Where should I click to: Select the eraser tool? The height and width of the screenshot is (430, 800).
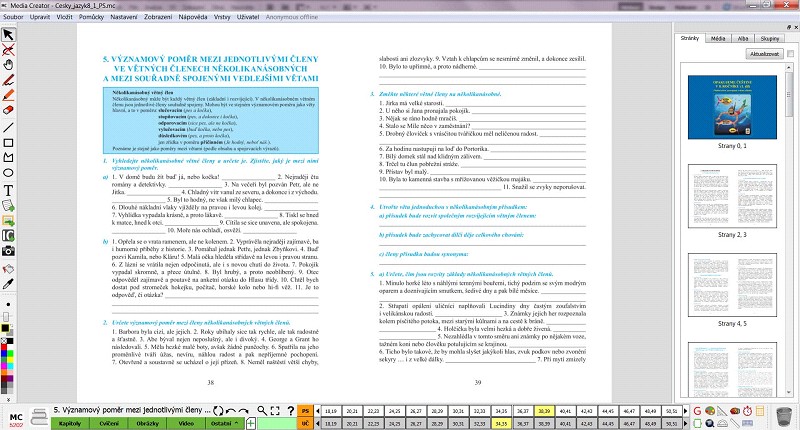coord(8,110)
